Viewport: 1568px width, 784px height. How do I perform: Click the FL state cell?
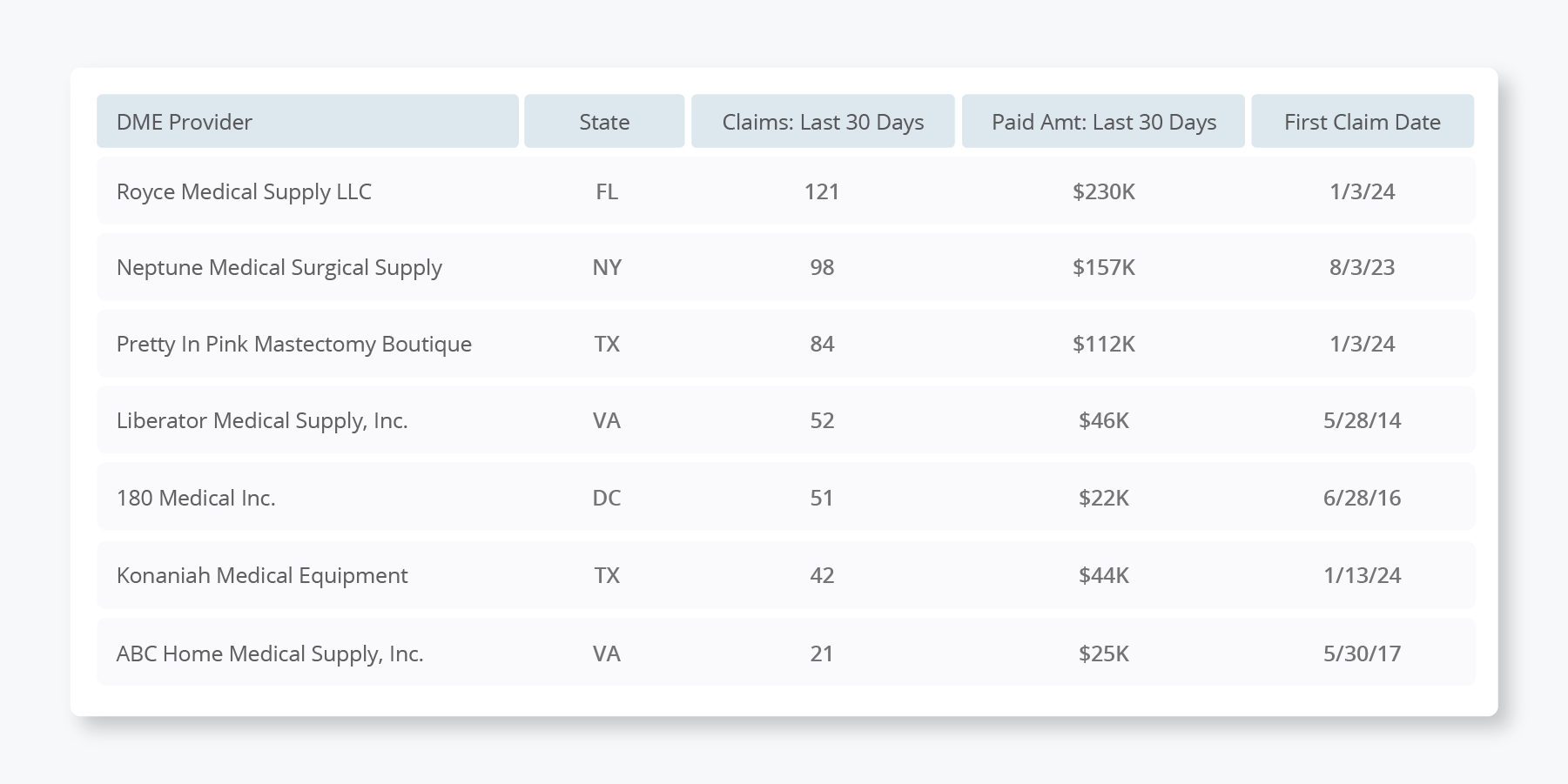pyautogui.click(x=607, y=191)
